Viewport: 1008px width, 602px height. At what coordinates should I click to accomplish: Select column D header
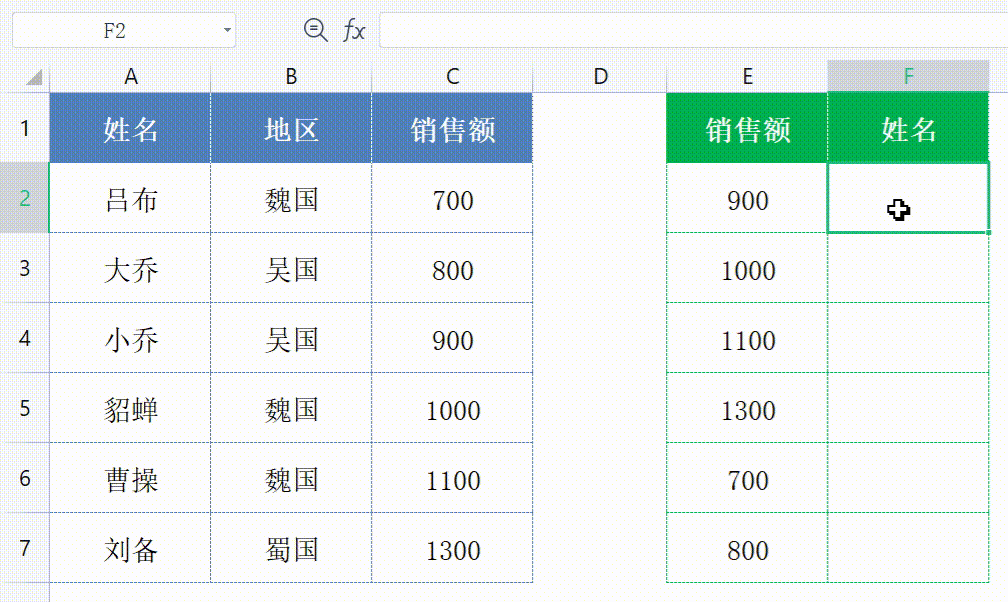point(600,77)
